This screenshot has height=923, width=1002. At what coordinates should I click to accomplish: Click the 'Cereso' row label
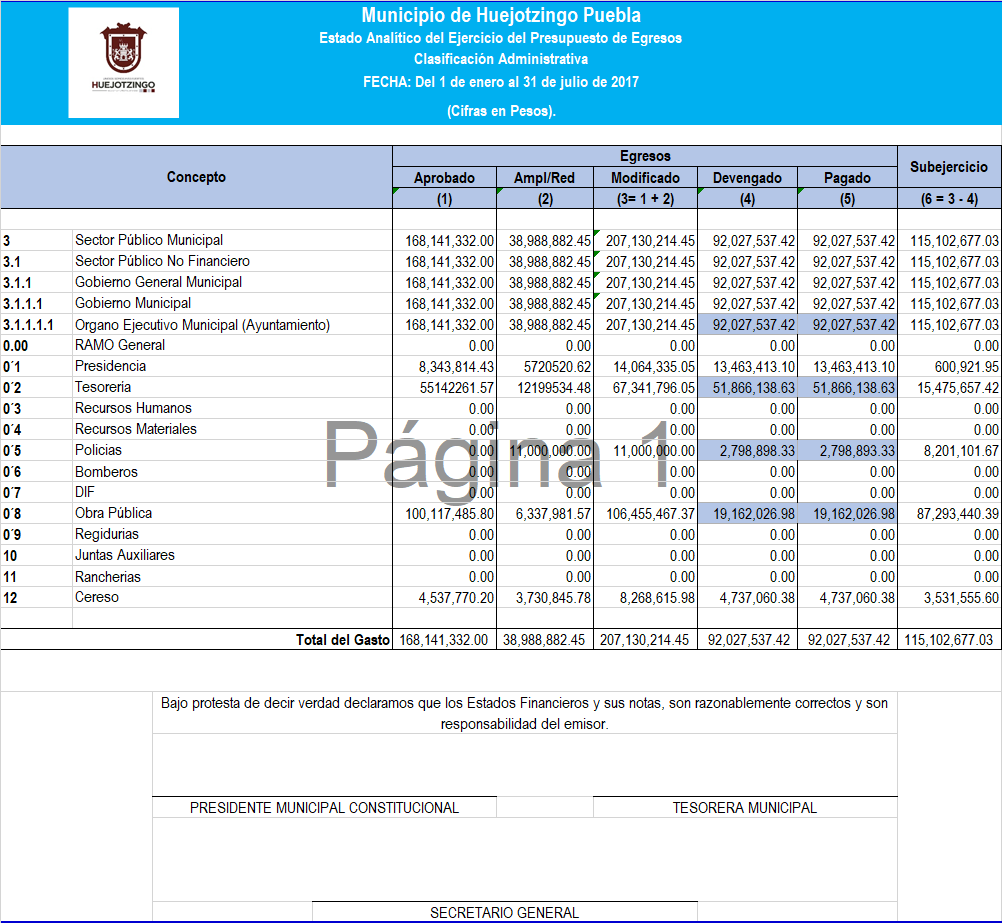[x=96, y=597]
